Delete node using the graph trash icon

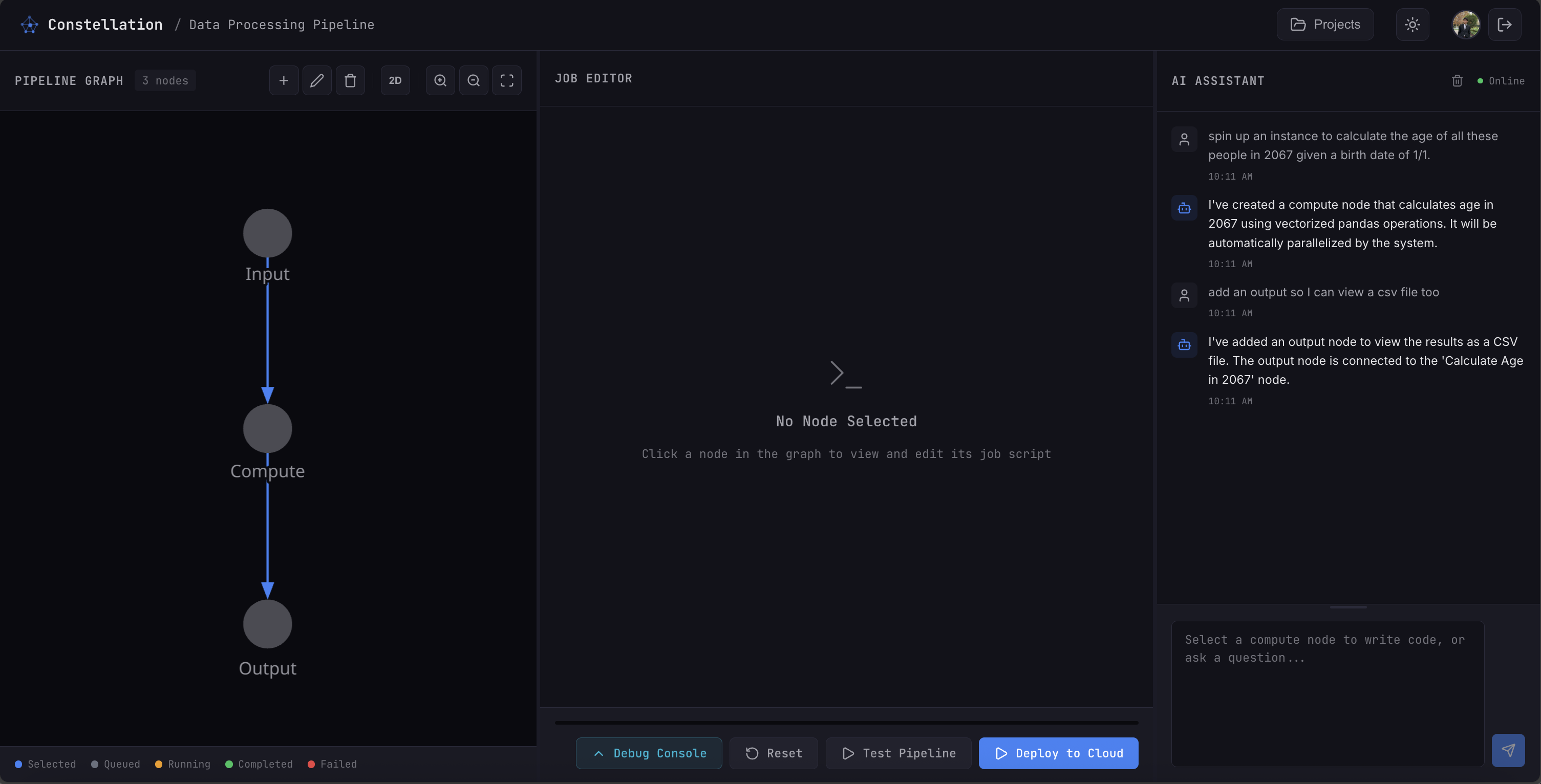tap(351, 81)
